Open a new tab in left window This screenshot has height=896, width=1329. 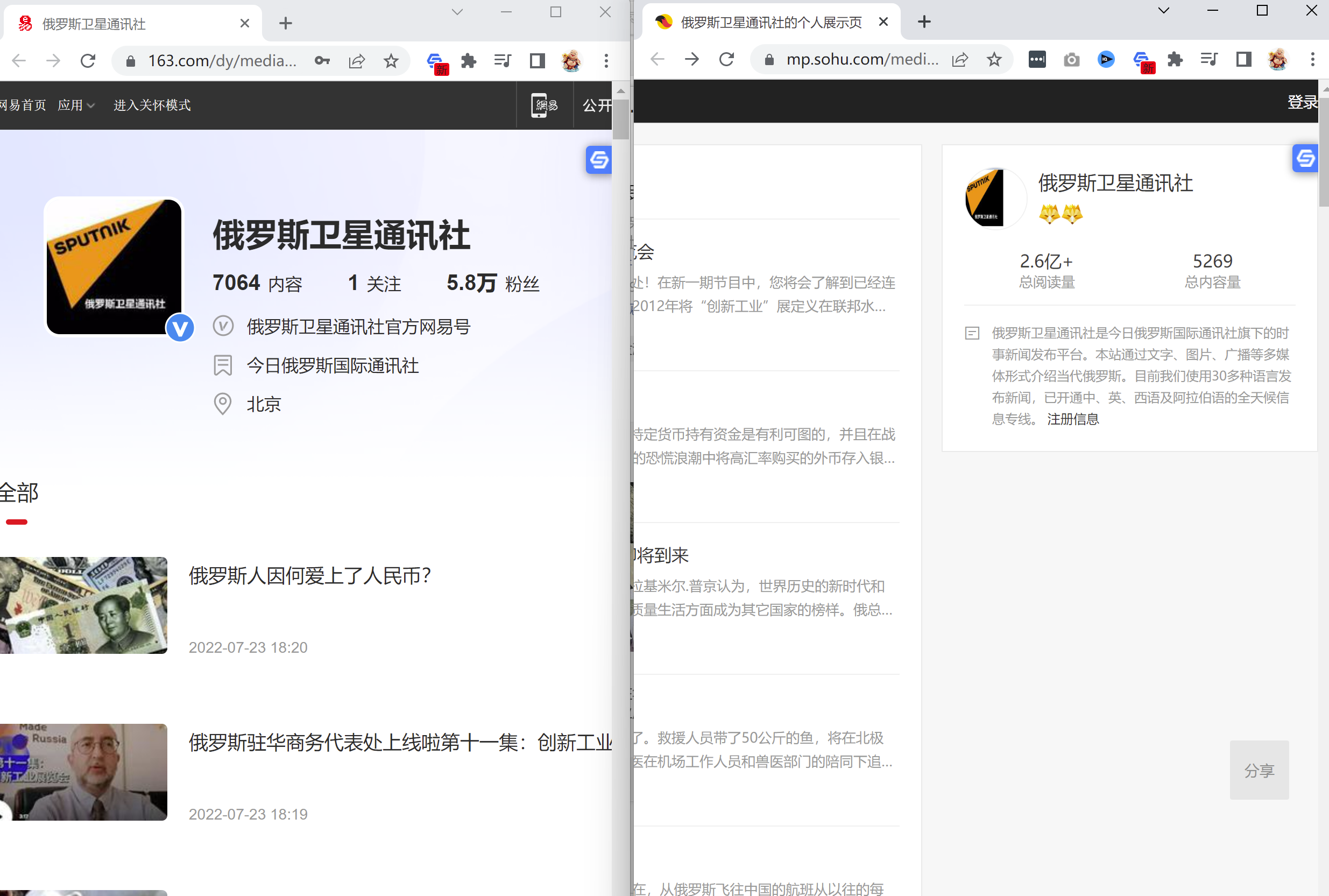(x=286, y=24)
